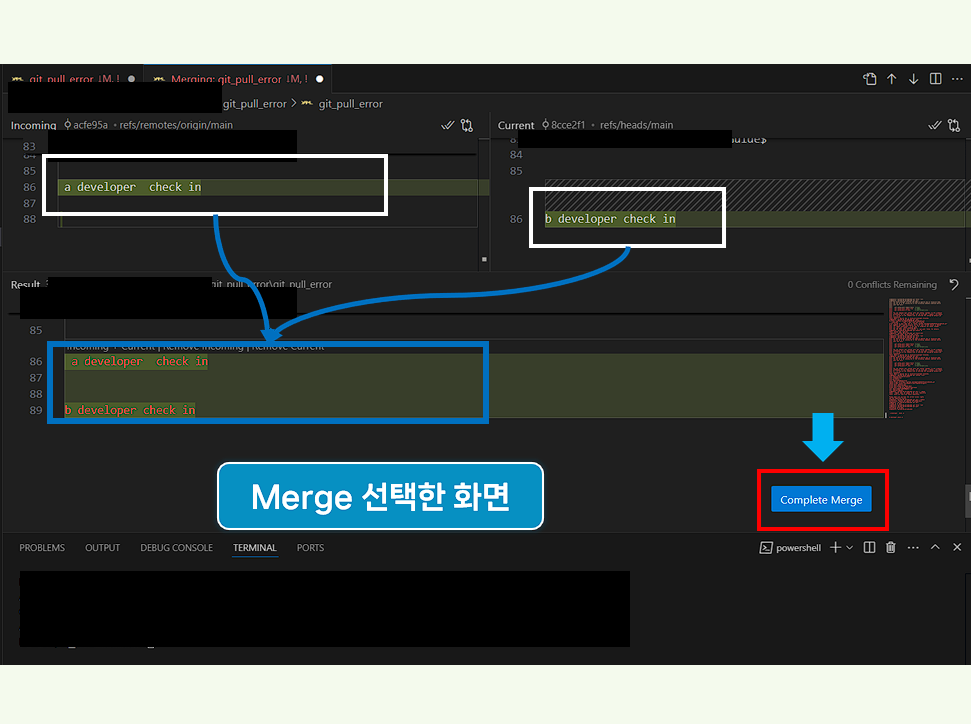The width and height of the screenshot is (971, 724).
Task: Open the compare icon beside Incoming accept-all
Action: (x=466, y=126)
